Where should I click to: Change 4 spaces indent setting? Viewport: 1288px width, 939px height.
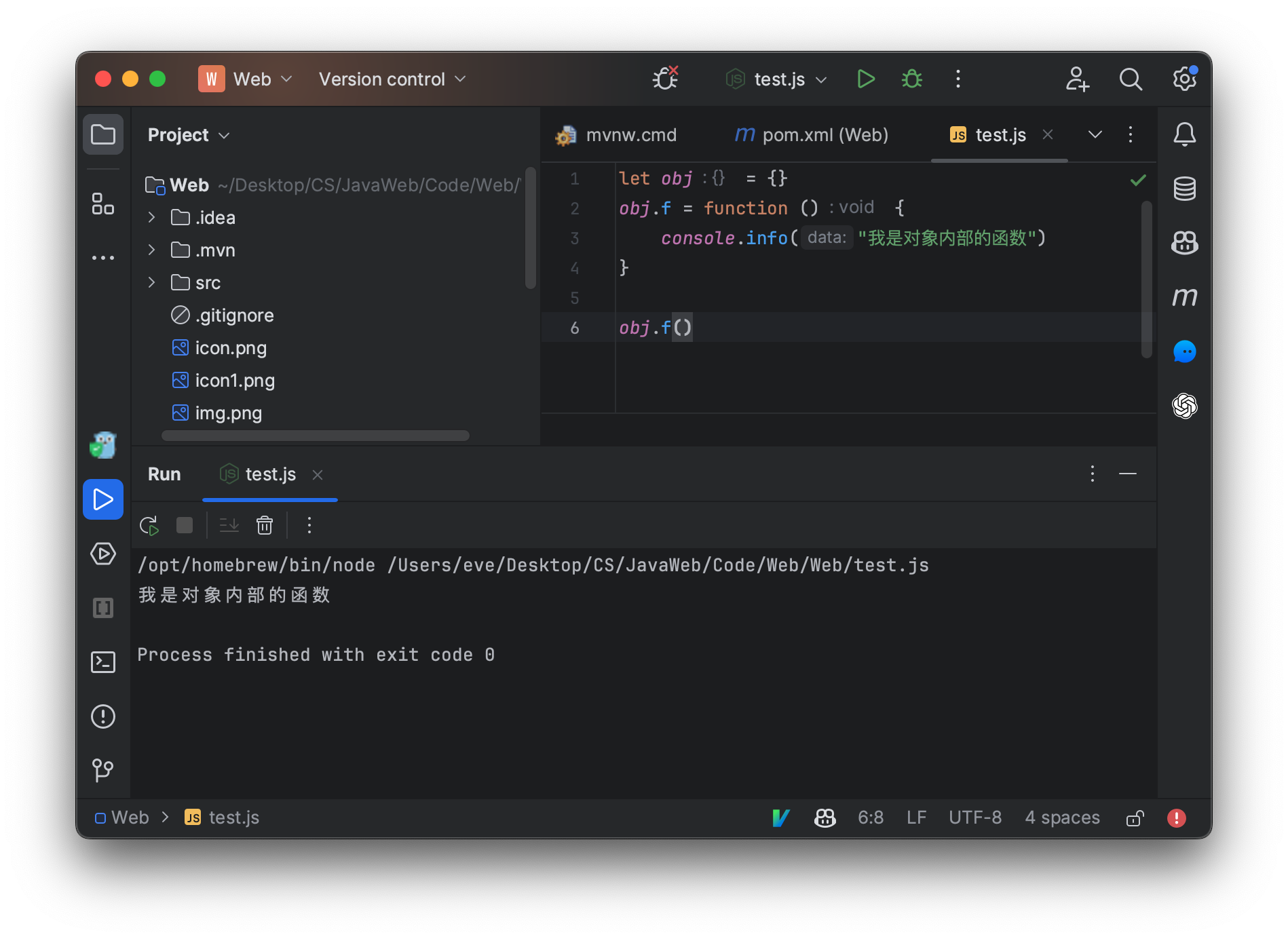click(1062, 818)
